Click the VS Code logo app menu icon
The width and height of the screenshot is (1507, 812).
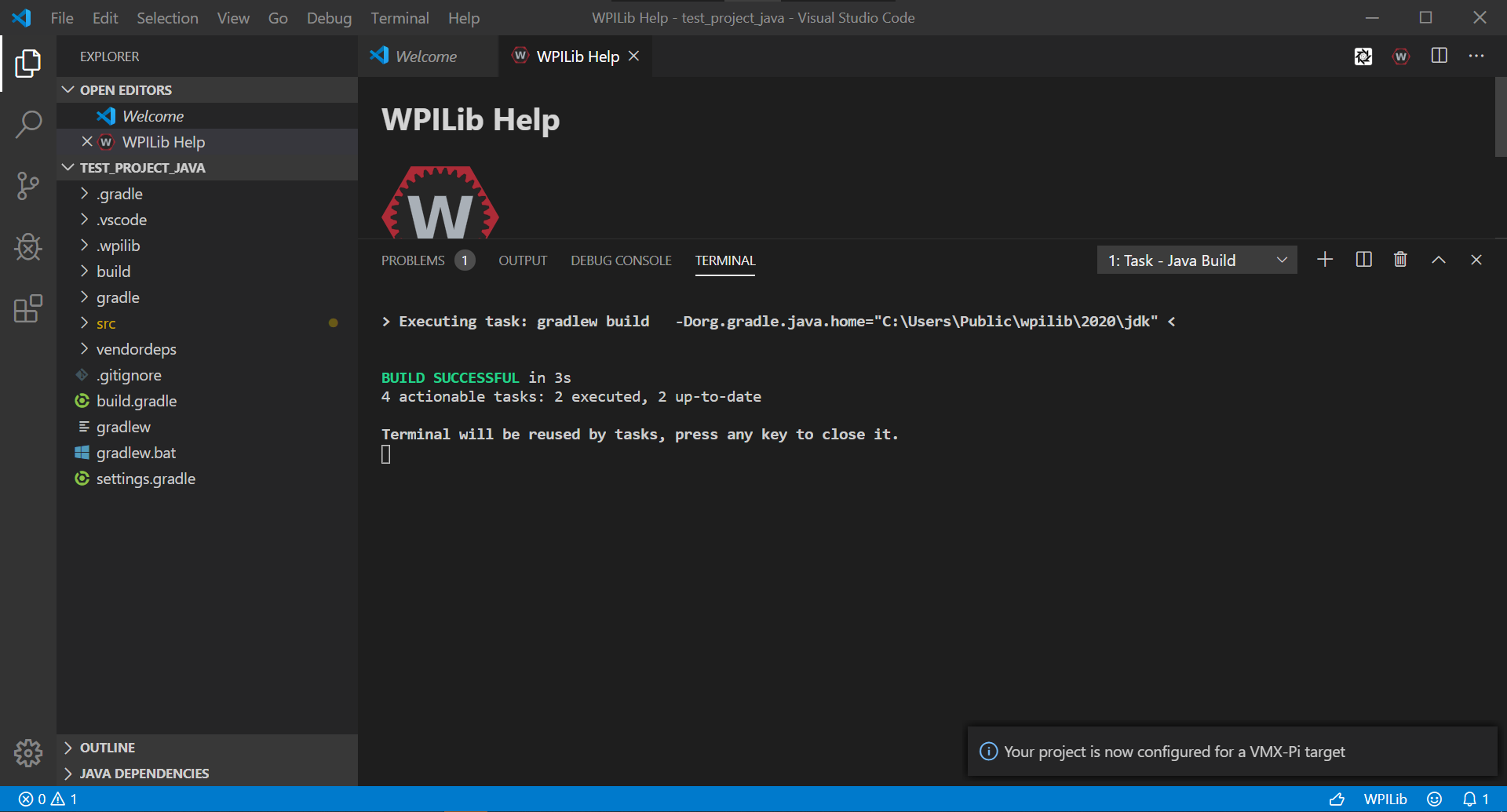point(22,17)
